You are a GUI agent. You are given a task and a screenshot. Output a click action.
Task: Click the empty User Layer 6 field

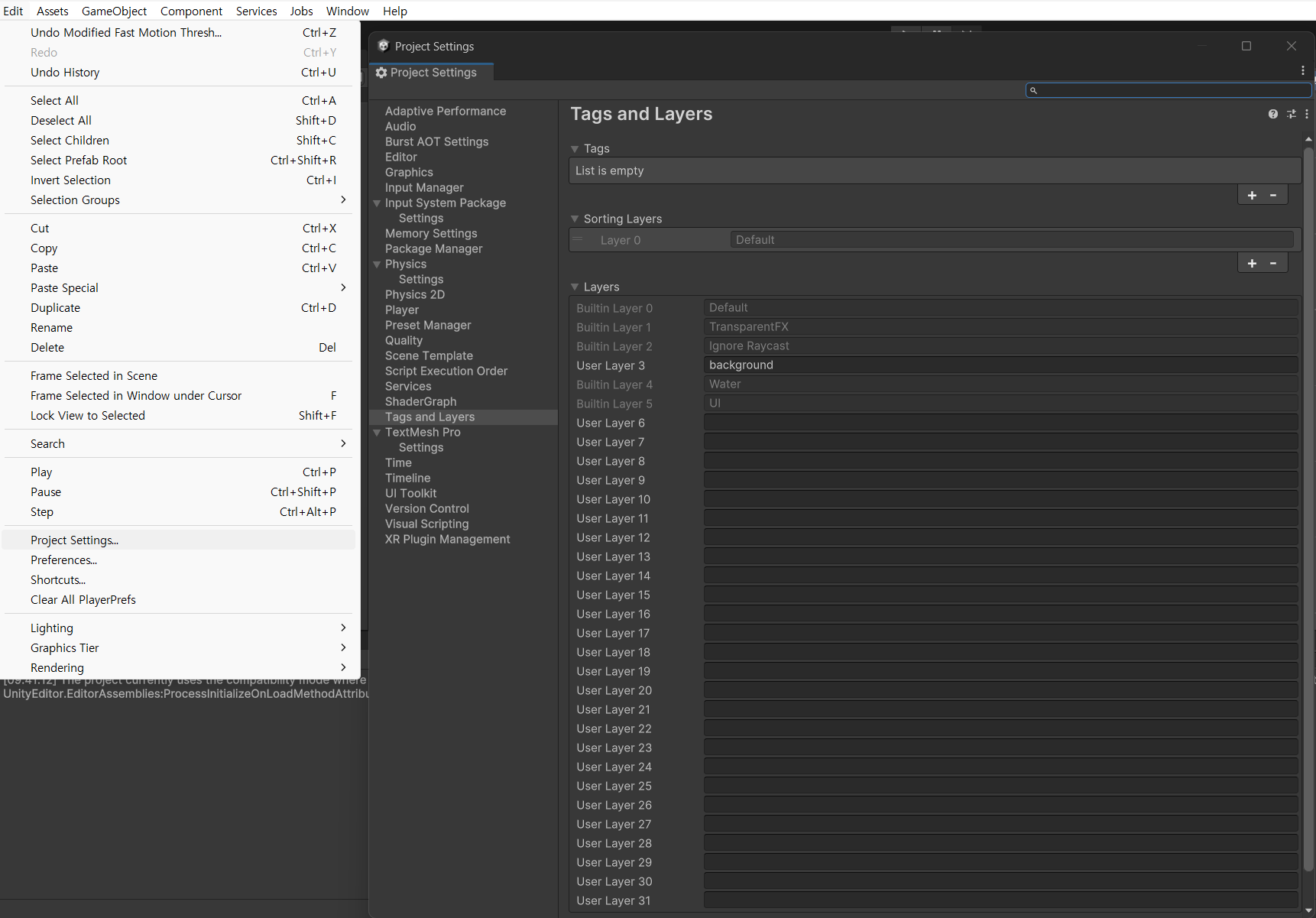click(x=1000, y=423)
